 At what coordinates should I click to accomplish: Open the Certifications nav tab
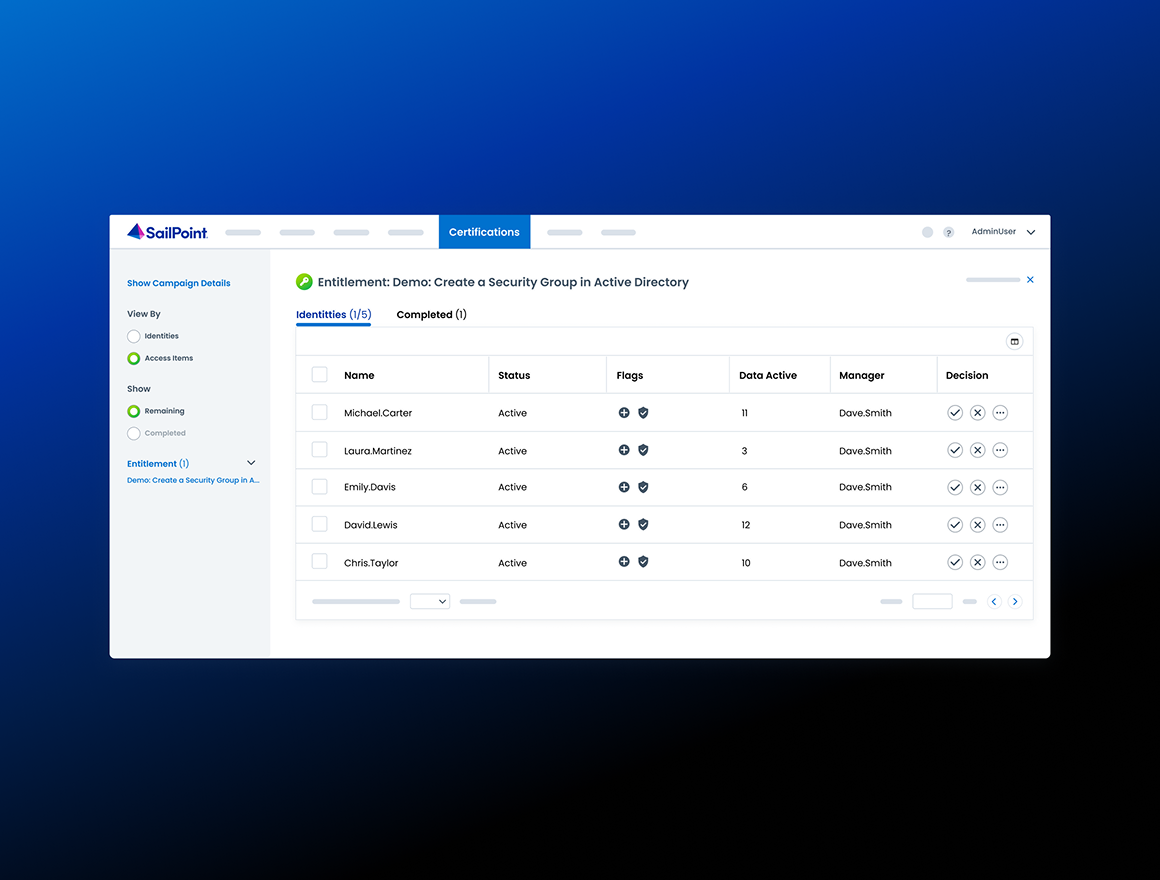[x=485, y=232]
